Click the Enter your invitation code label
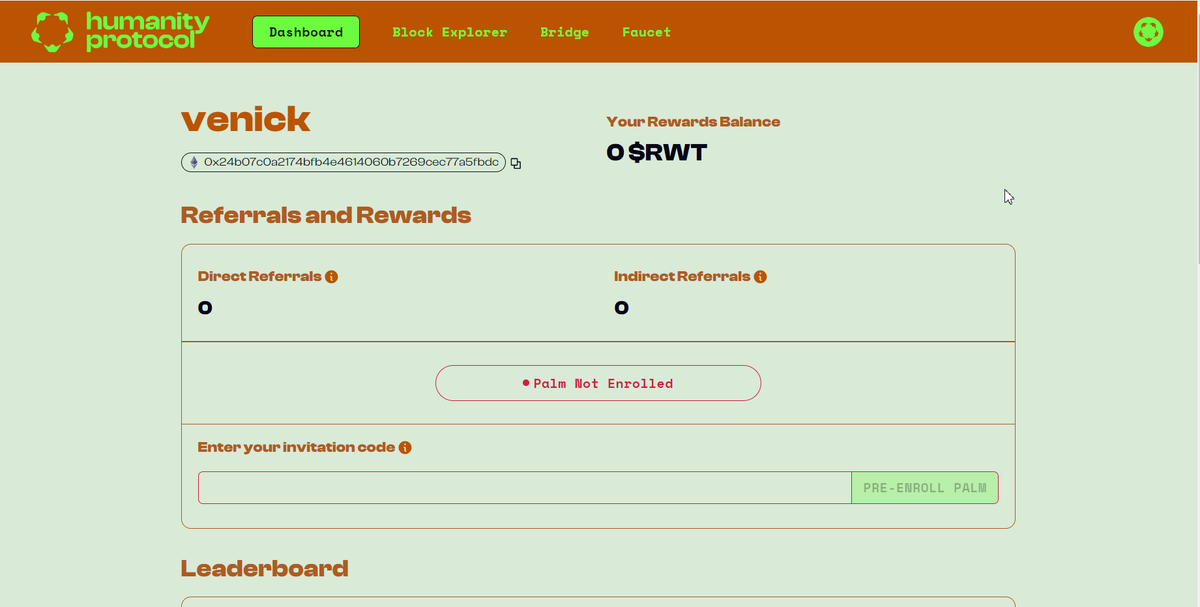 coord(296,448)
